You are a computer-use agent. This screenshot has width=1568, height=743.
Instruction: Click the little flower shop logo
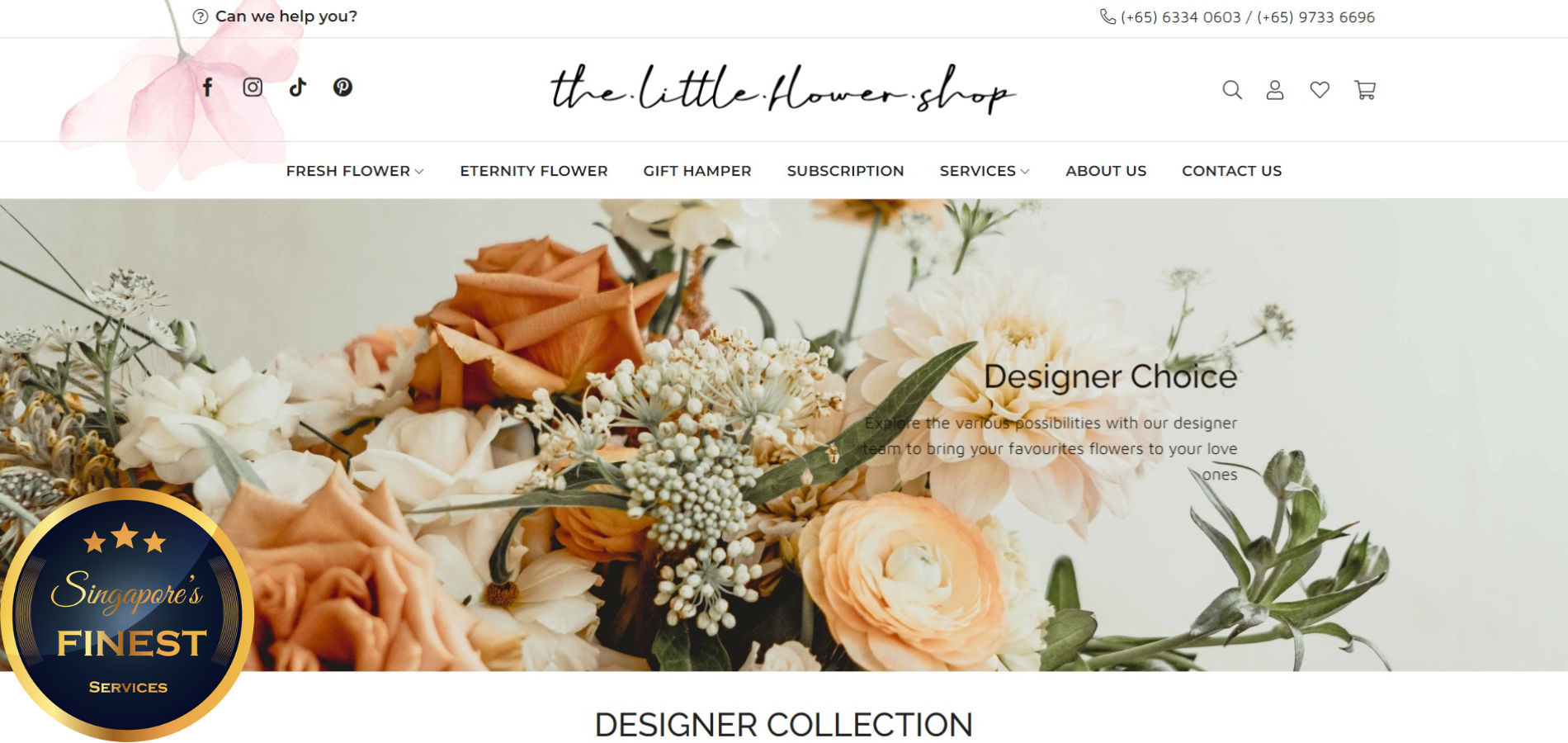click(783, 89)
